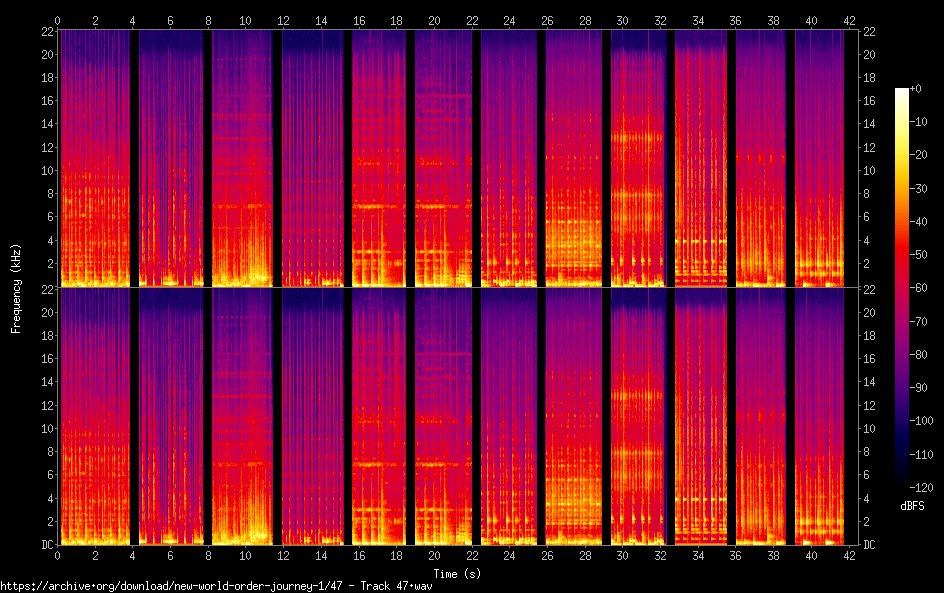Select the 42 second mark on top time axis
The width and height of the screenshot is (944, 593).
point(848,20)
